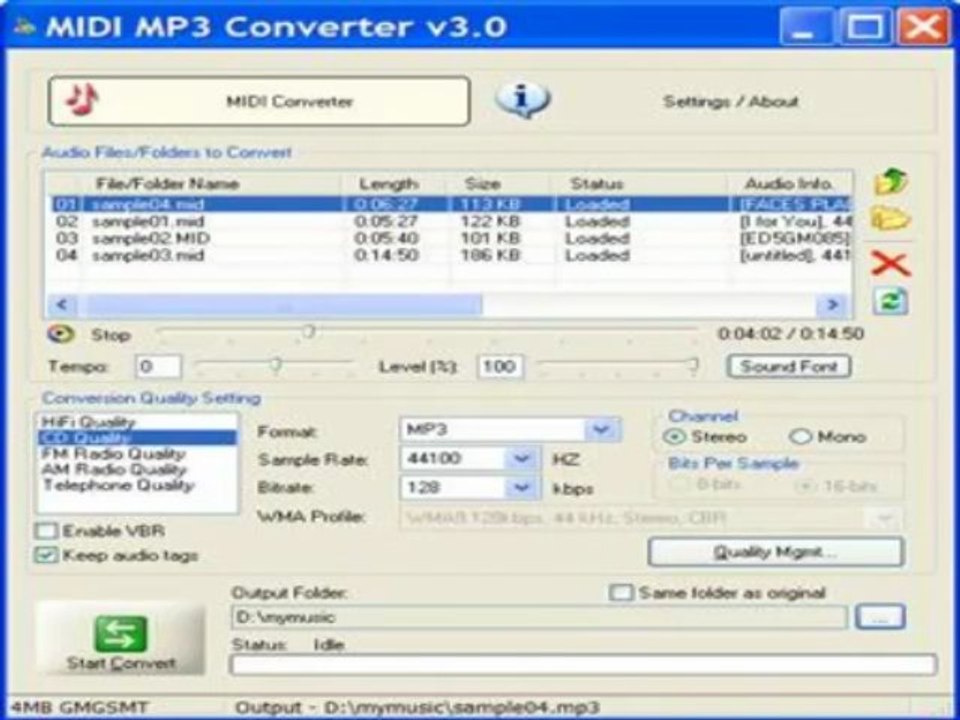Click into the Tempo value field

(x=158, y=367)
